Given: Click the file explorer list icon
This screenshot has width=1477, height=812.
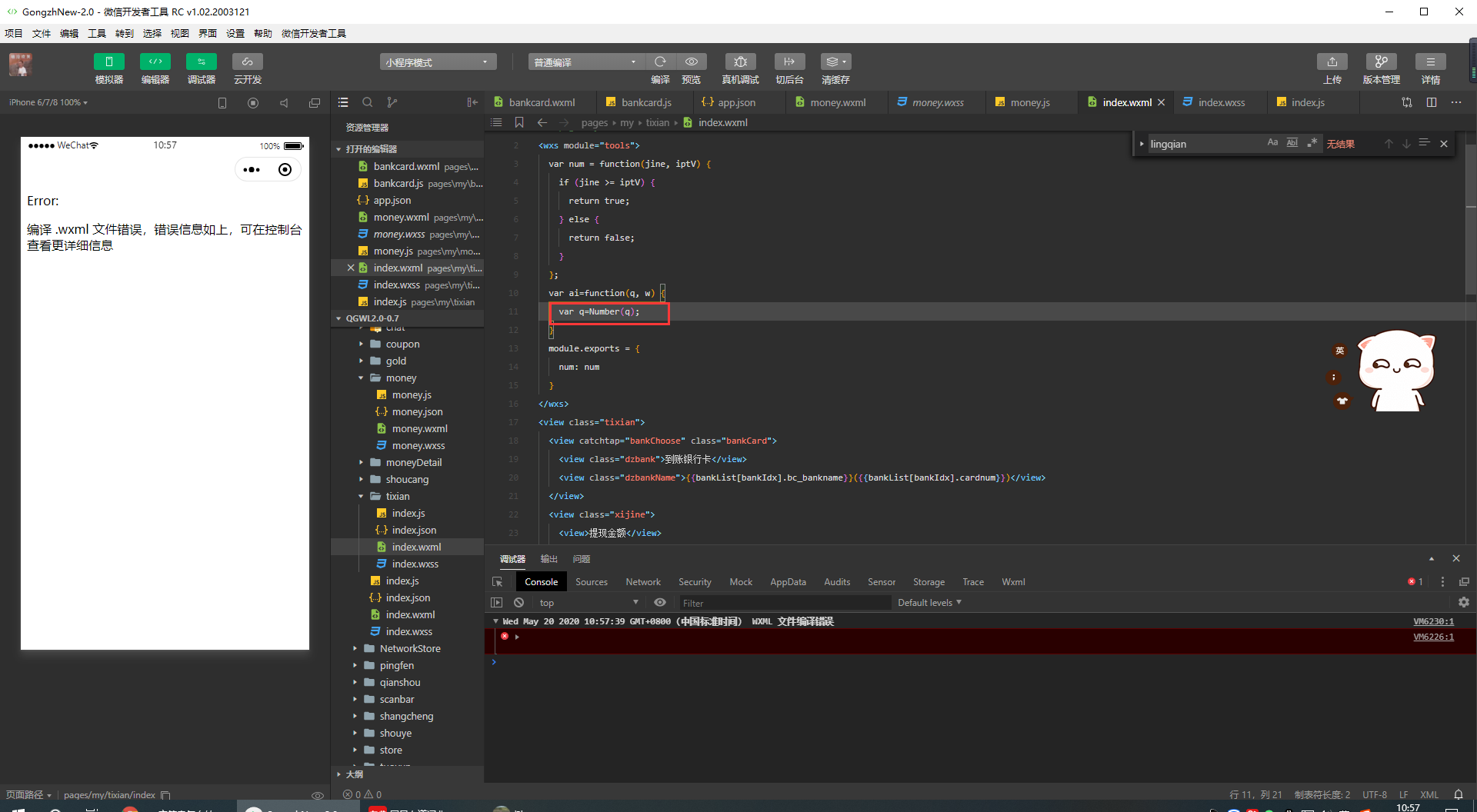Looking at the screenshot, I should click(x=343, y=102).
